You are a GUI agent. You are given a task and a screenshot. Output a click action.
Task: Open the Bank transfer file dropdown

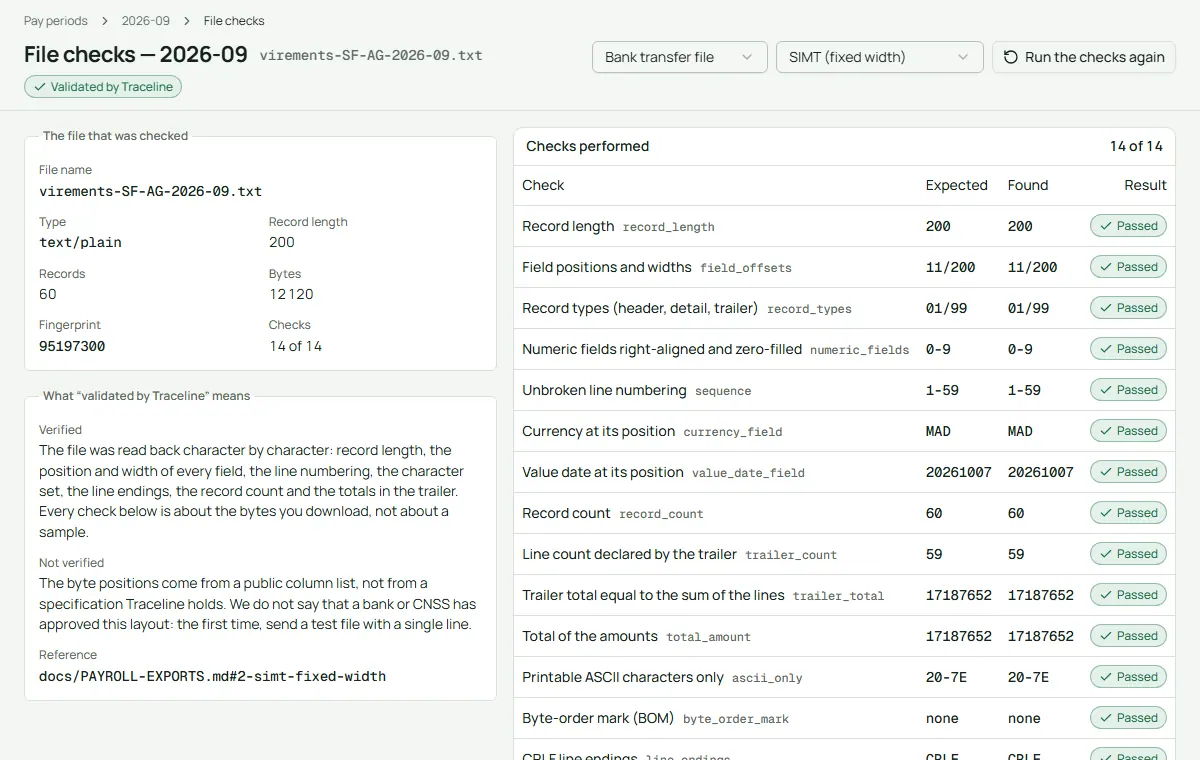tap(680, 57)
